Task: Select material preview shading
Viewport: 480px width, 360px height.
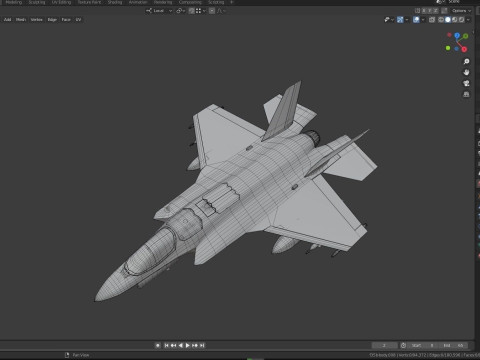Action: 455,20
